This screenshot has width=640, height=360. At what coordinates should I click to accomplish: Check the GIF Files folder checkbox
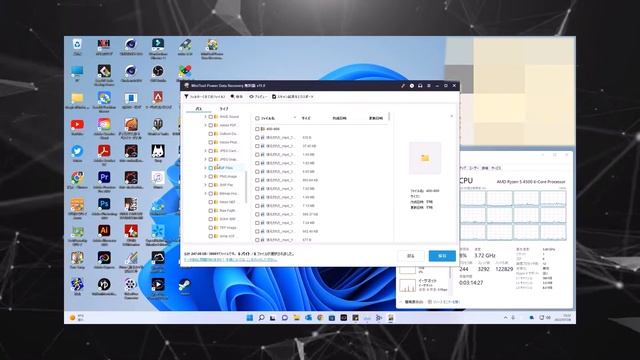click(x=211, y=168)
